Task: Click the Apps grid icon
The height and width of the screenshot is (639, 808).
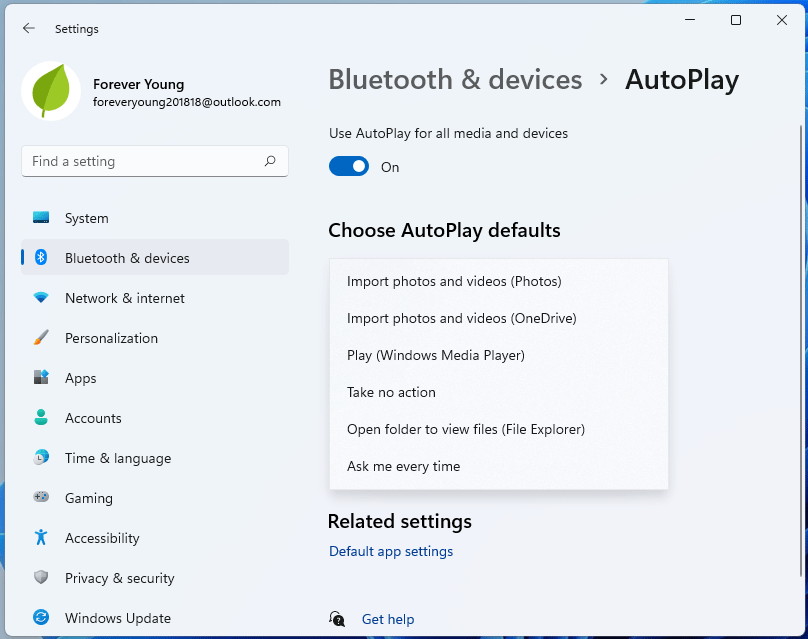Action: [x=41, y=378]
